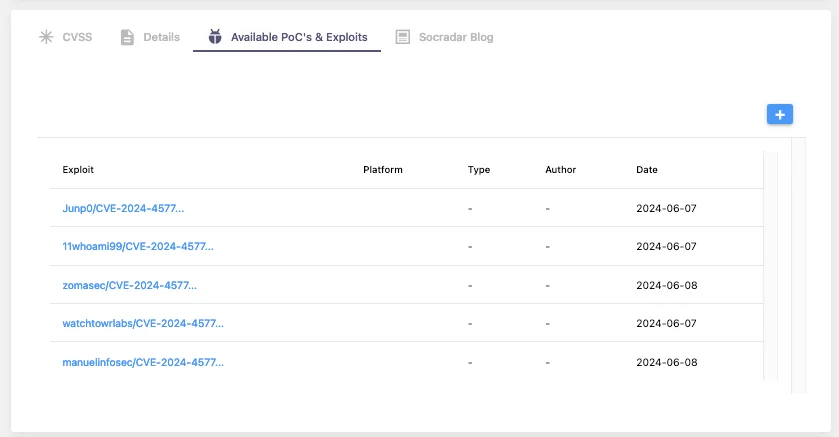Click the blue plus add button
Screen dimensions: 839x437
point(780,114)
